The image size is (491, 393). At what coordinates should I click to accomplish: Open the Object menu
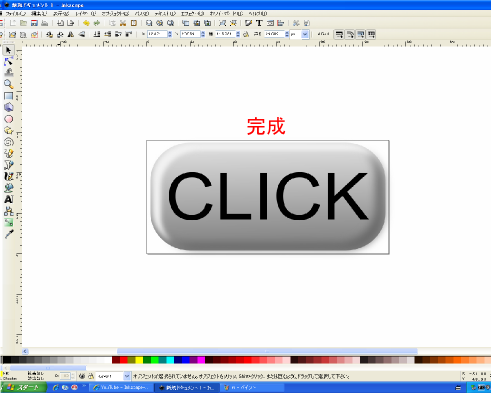point(115,14)
